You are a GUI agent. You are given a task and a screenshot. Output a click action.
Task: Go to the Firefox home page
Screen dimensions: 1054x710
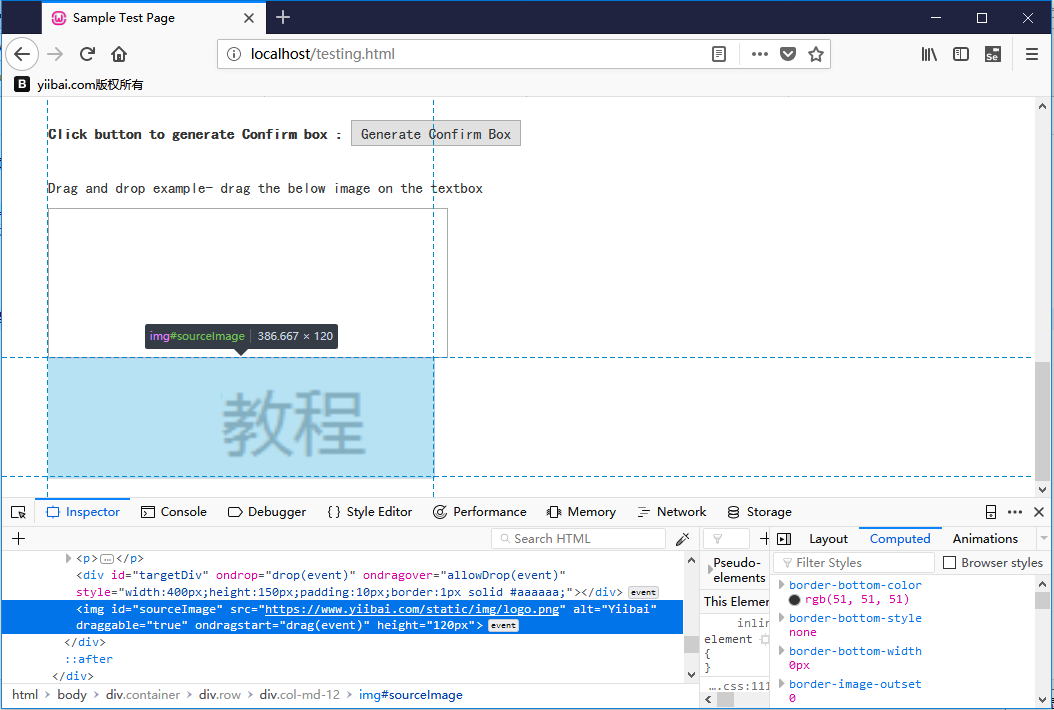[x=119, y=54]
